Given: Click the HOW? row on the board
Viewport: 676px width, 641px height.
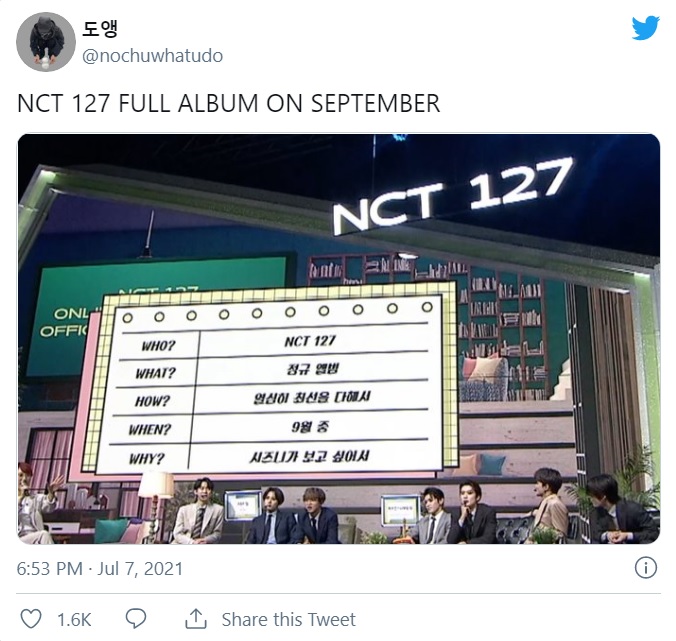Looking at the screenshot, I should pos(269,398).
